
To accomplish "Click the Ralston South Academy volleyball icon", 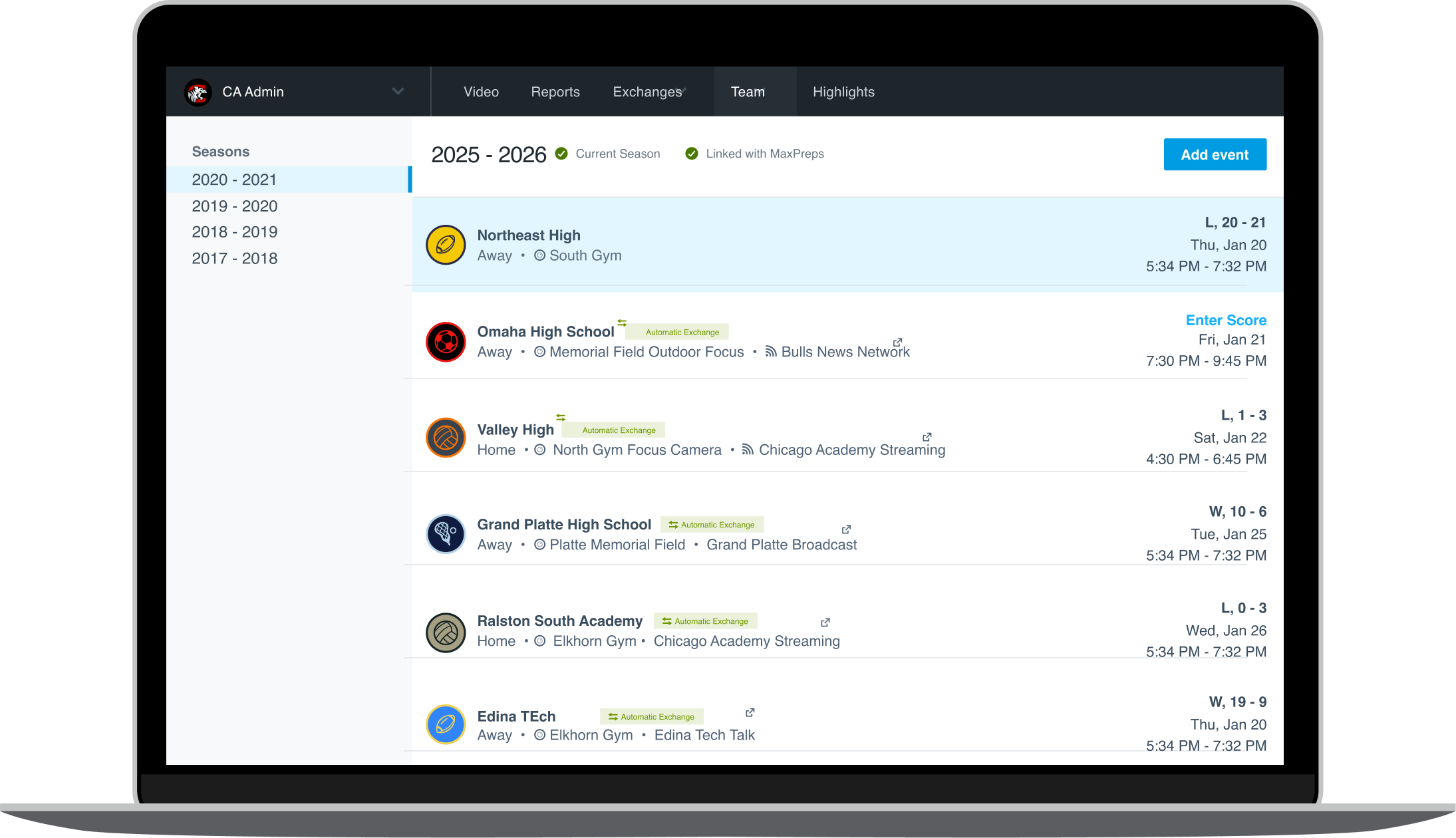I will [445, 632].
